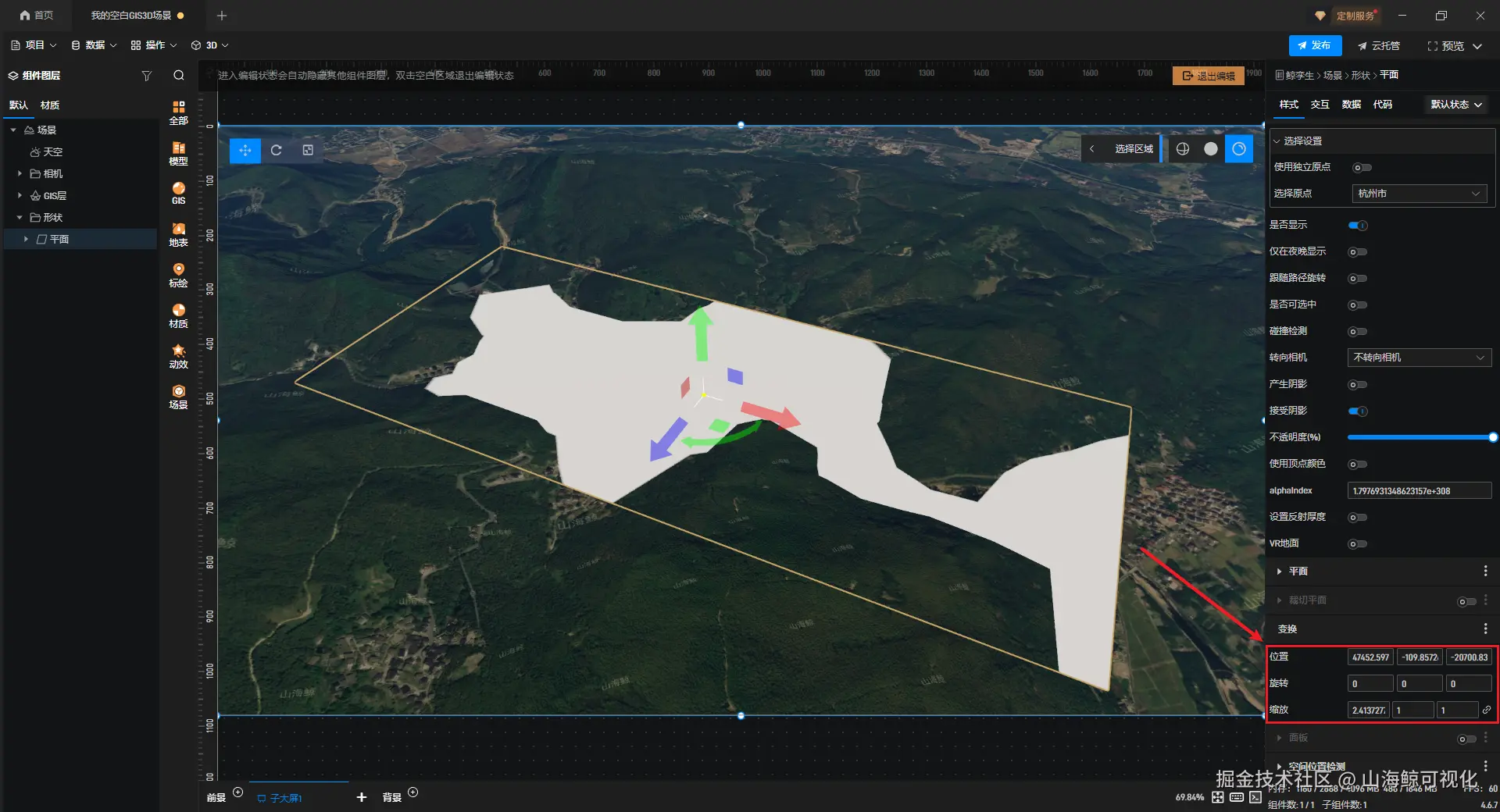Screen dimensions: 1500x812
Task: Open the 模型 (model) component category
Action: [179, 153]
